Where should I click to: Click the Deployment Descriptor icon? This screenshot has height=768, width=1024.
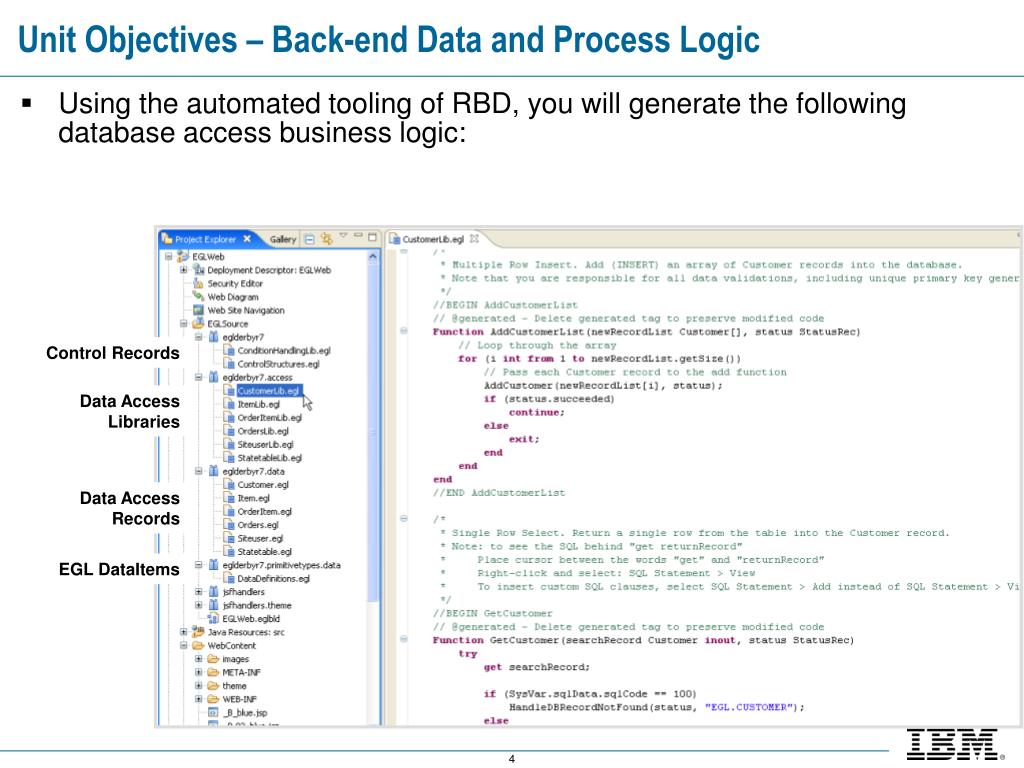[x=198, y=270]
